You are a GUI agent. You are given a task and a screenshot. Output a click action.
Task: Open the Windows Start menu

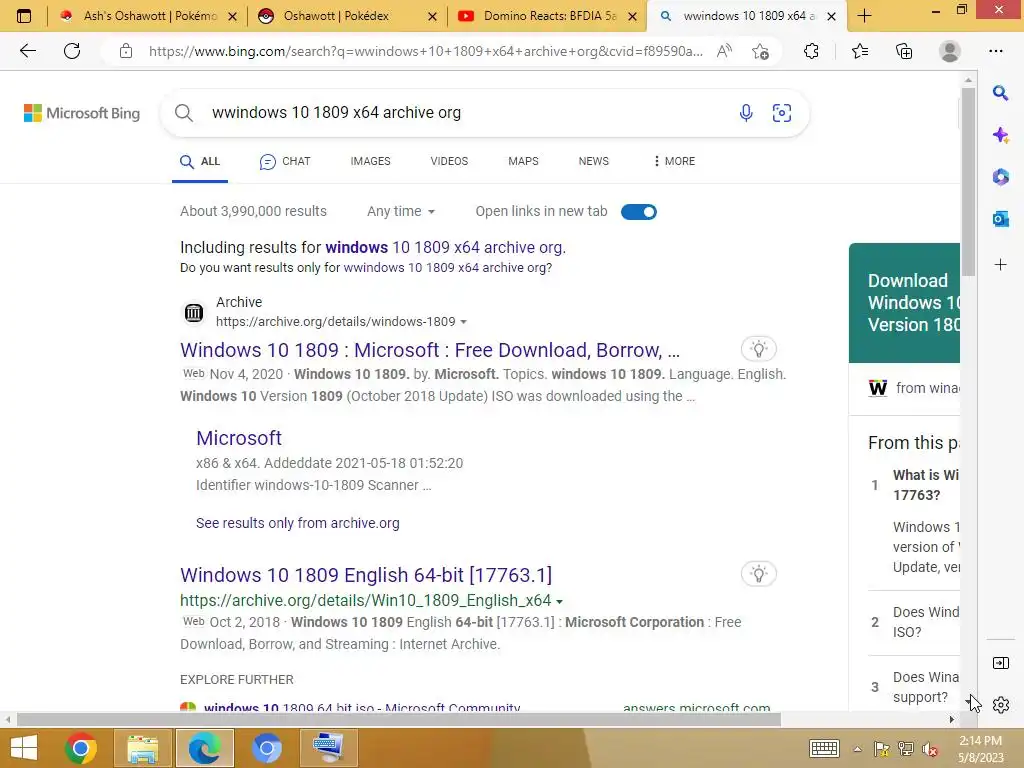[24, 748]
